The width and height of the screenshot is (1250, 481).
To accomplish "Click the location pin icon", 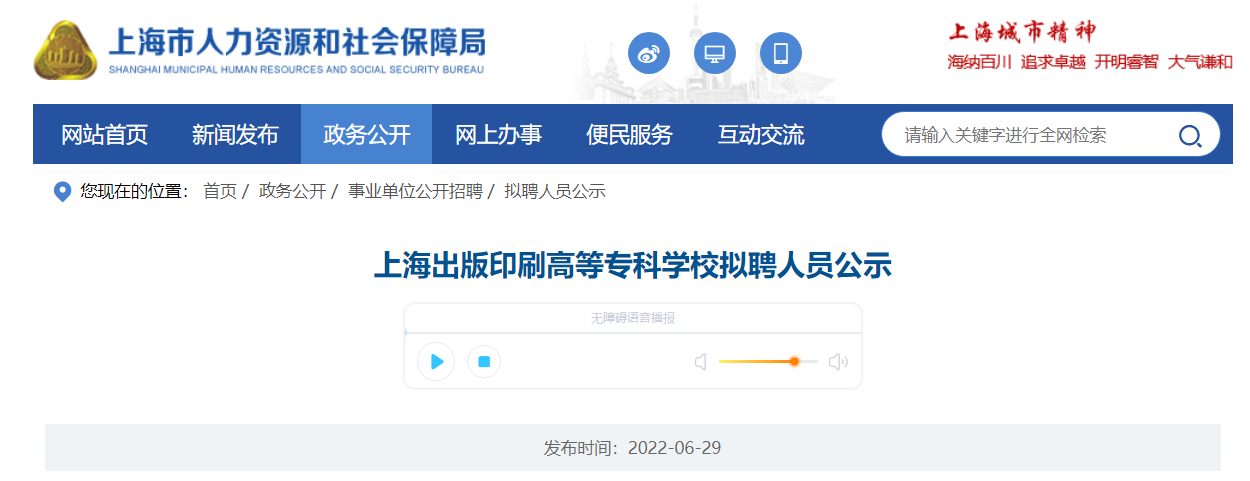I will click(62, 191).
